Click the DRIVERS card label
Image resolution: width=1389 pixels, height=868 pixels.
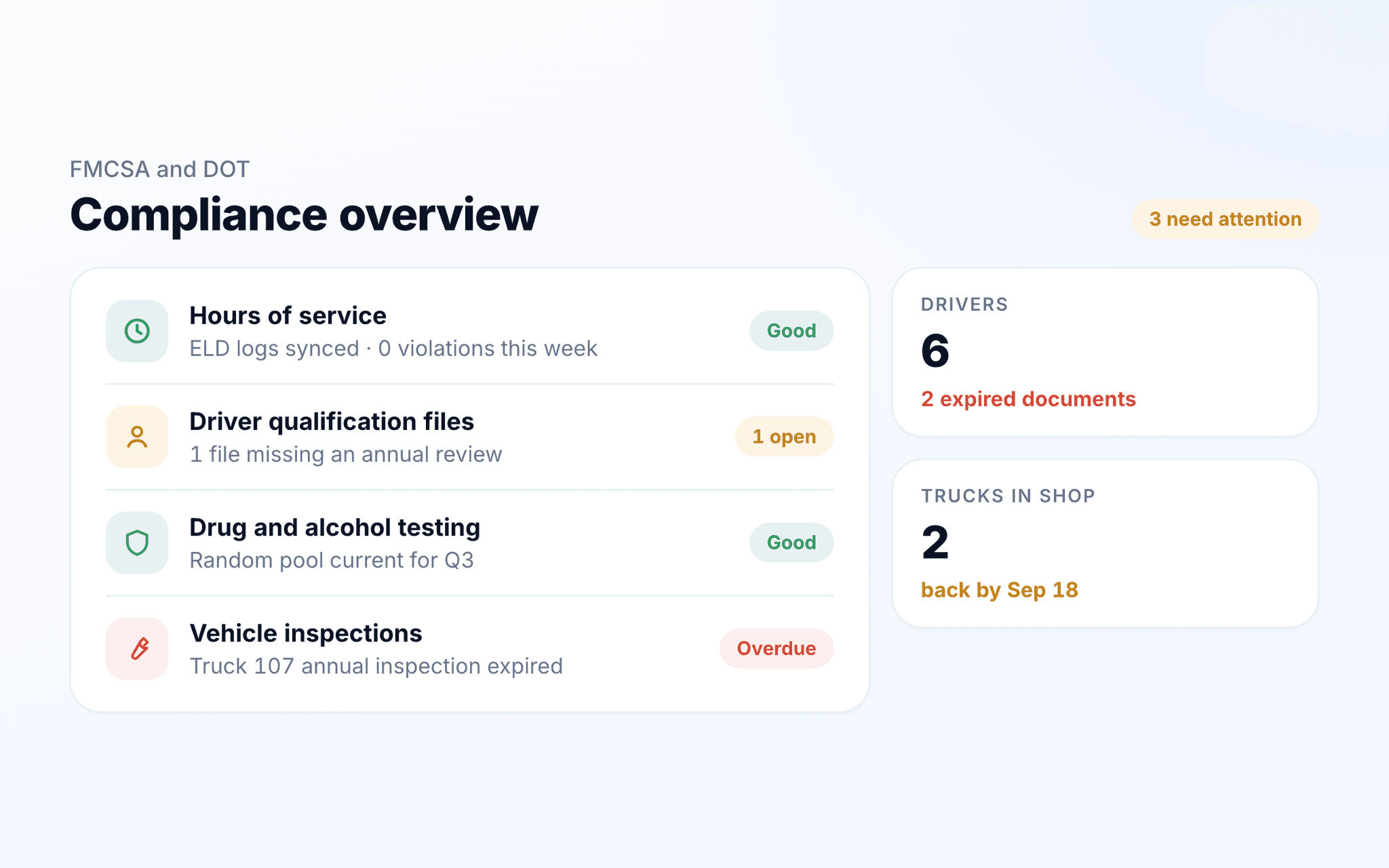click(964, 304)
